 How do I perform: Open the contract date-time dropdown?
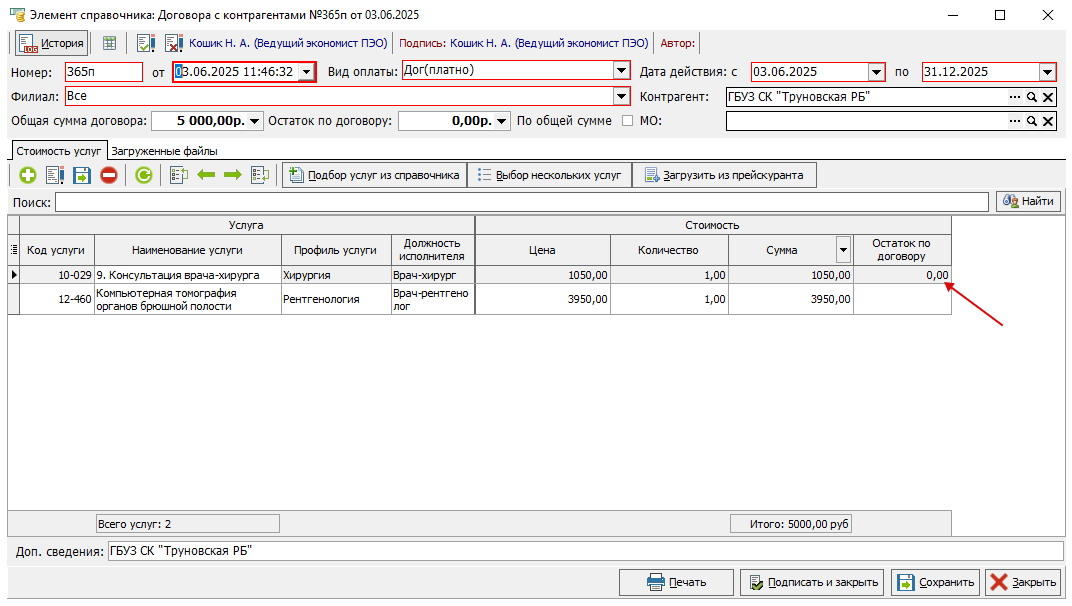[x=306, y=72]
